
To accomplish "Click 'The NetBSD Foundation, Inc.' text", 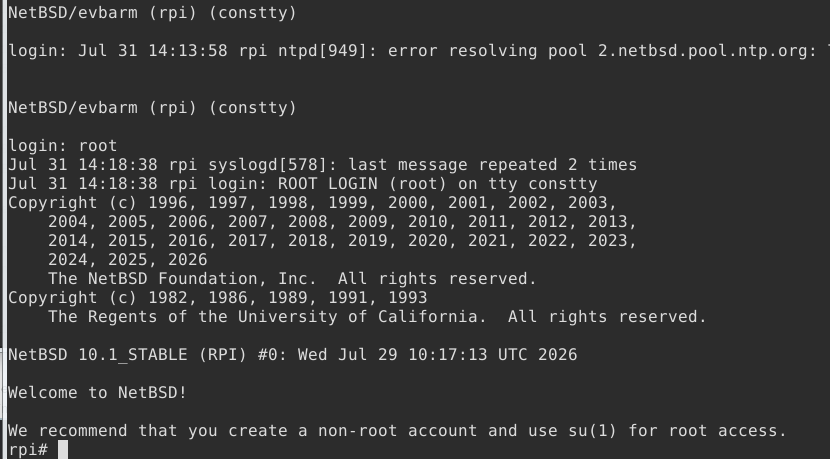I will pyautogui.click(x=183, y=278).
